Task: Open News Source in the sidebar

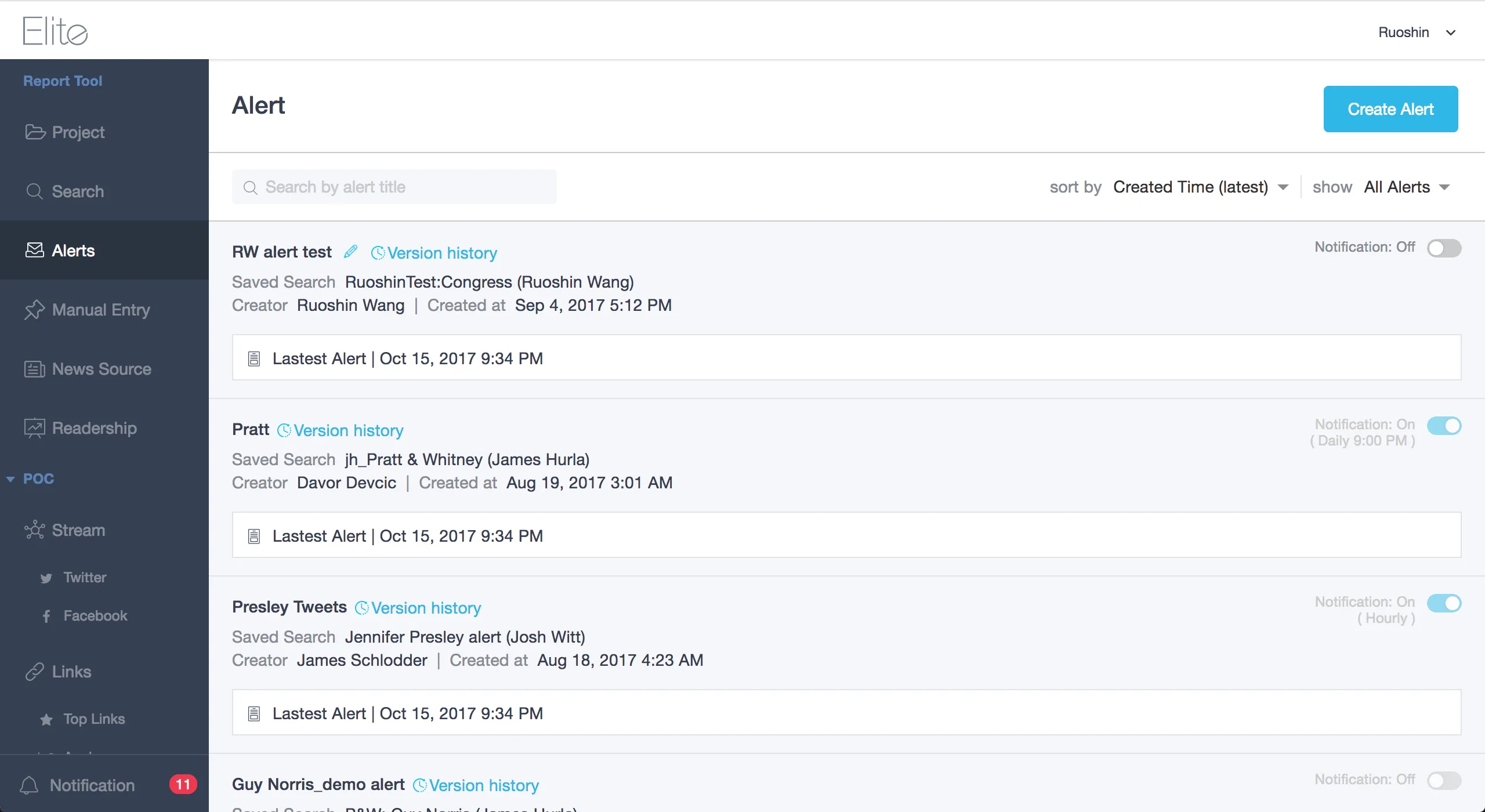Action: click(104, 369)
